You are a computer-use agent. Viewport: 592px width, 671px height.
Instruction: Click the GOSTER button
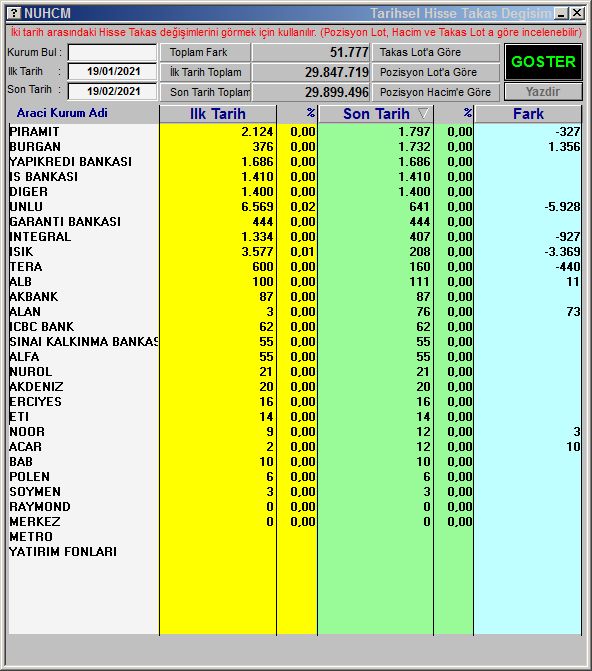coord(543,62)
